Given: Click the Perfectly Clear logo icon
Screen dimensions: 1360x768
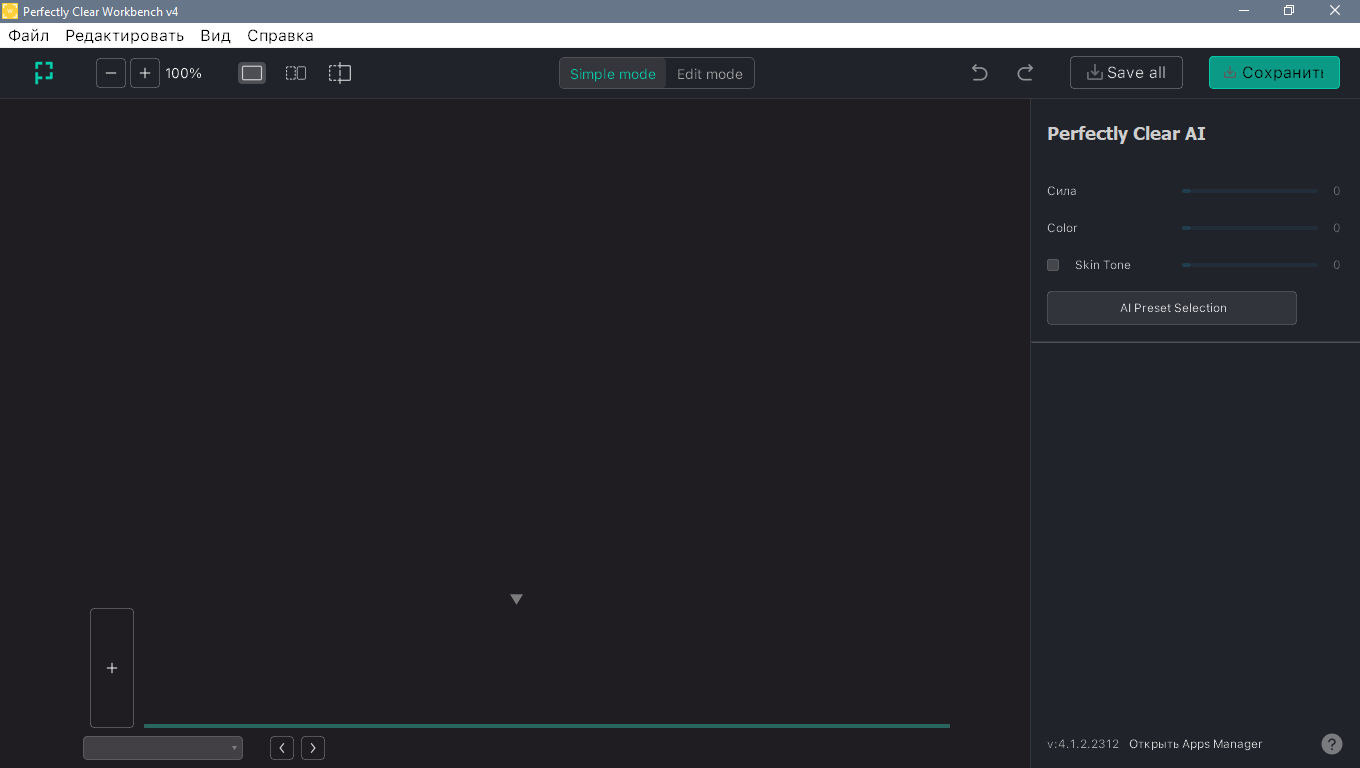Looking at the screenshot, I should pyautogui.click(x=43, y=73).
